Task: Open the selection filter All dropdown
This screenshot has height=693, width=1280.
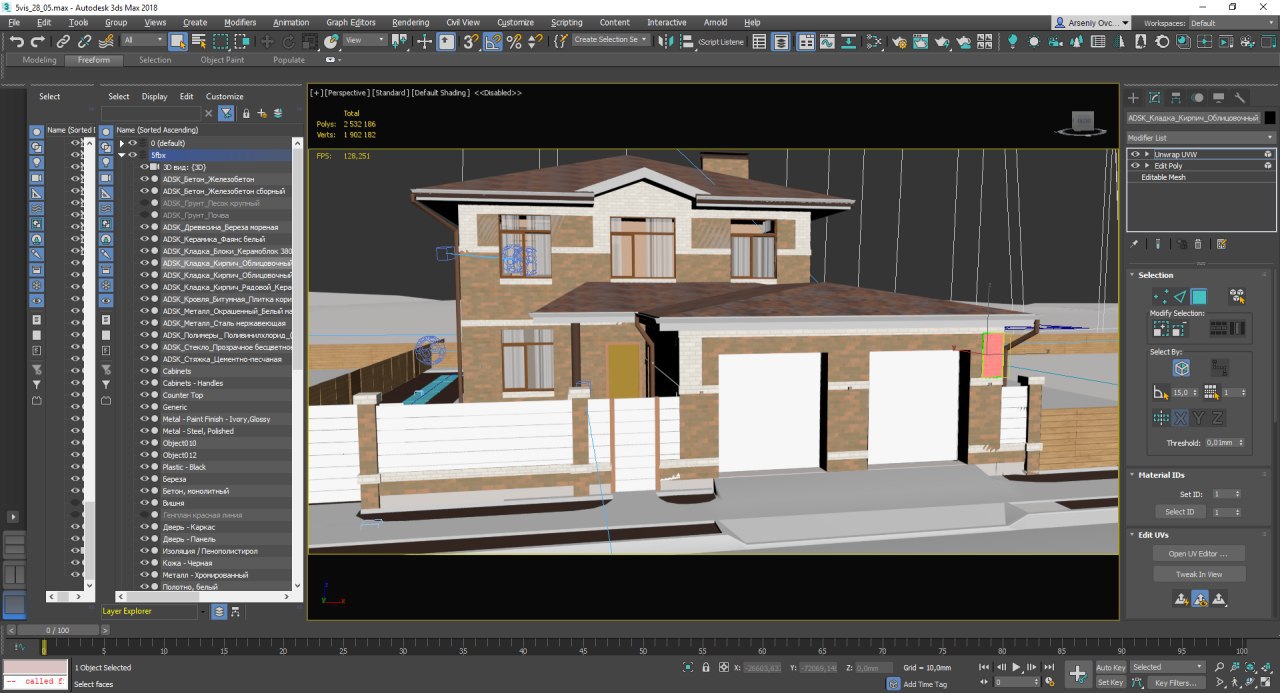Action: [x=143, y=40]
